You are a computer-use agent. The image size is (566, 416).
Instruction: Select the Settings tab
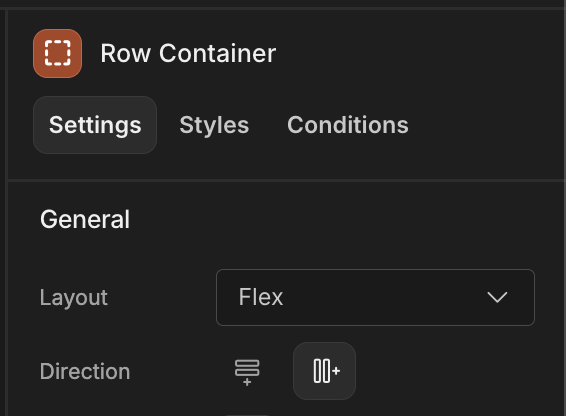tap(95, 125)
